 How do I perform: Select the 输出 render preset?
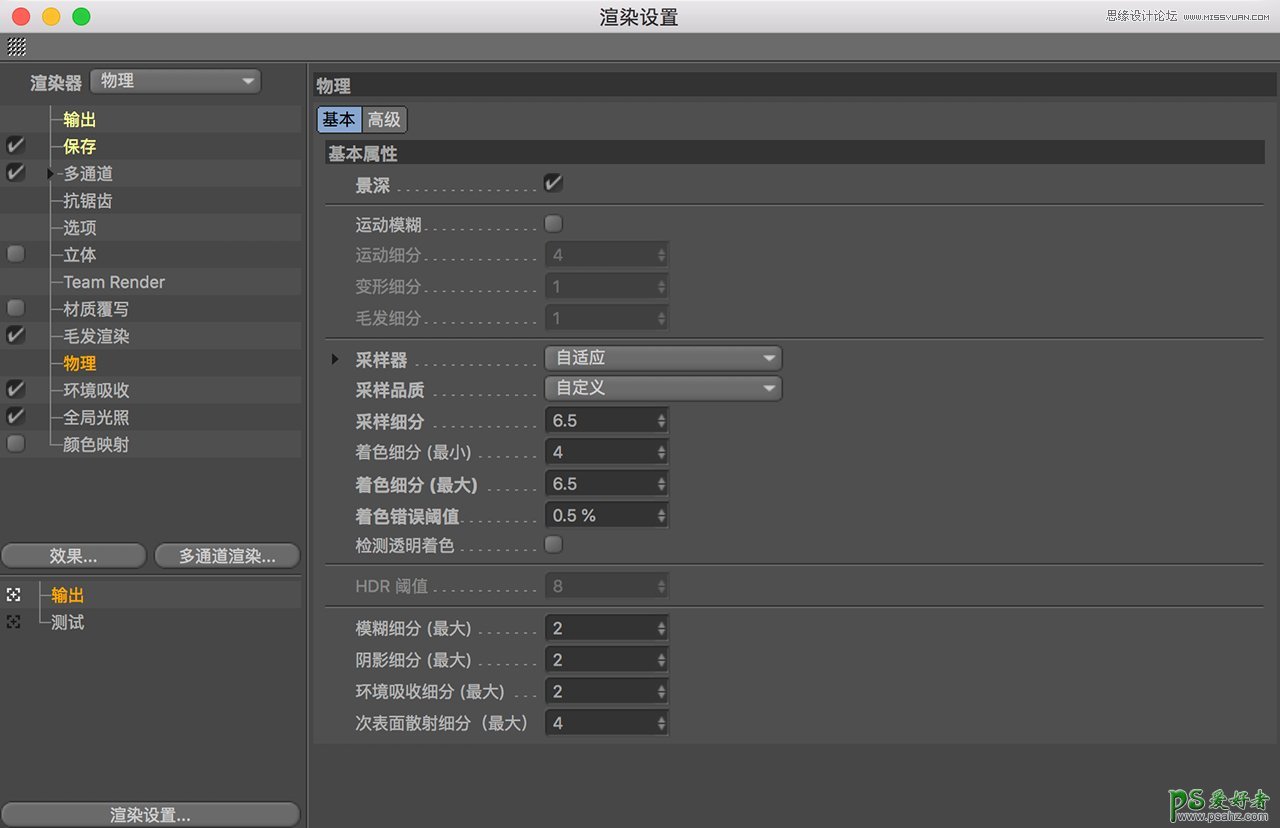(x=67, y=595)
